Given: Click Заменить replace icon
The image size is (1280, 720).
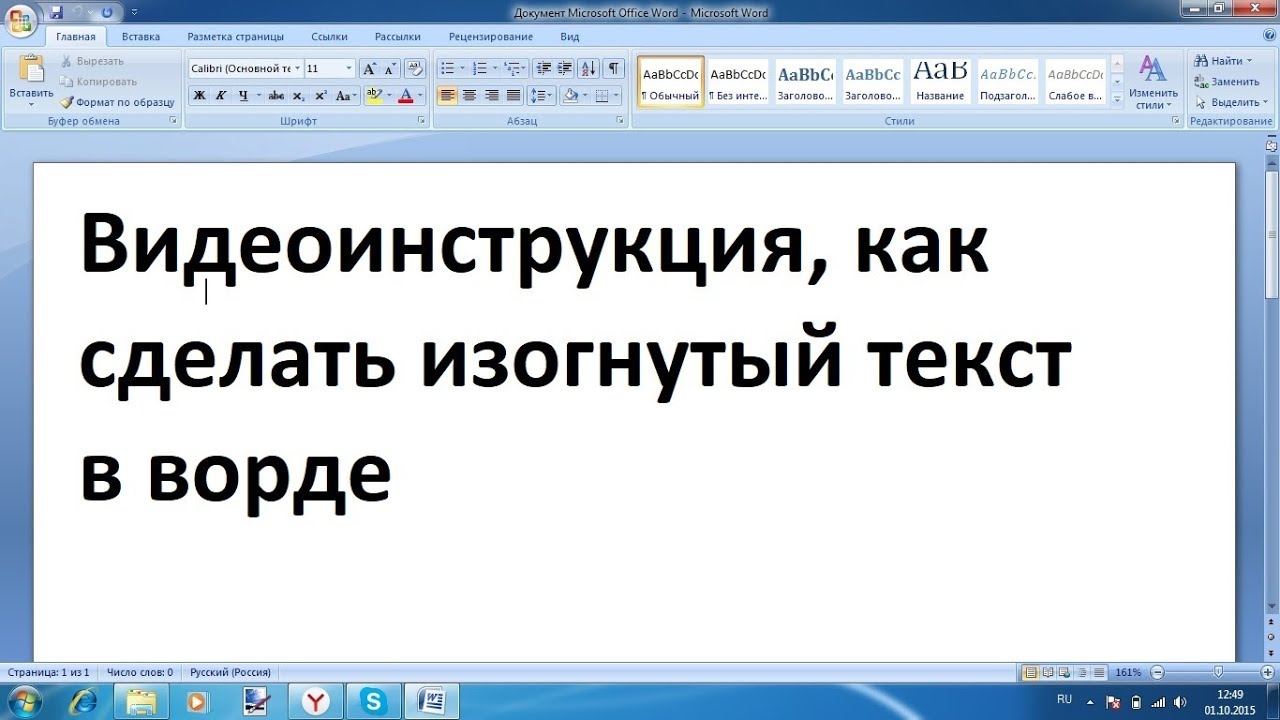Looking at the screenshot, I should pyautogui.click(x=1201, y=82).
